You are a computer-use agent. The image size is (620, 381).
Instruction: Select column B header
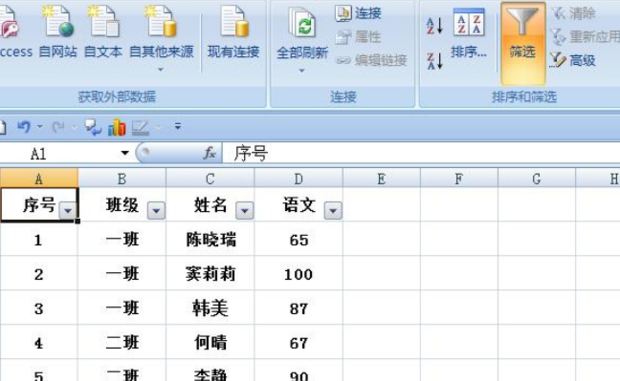[122, 179]
